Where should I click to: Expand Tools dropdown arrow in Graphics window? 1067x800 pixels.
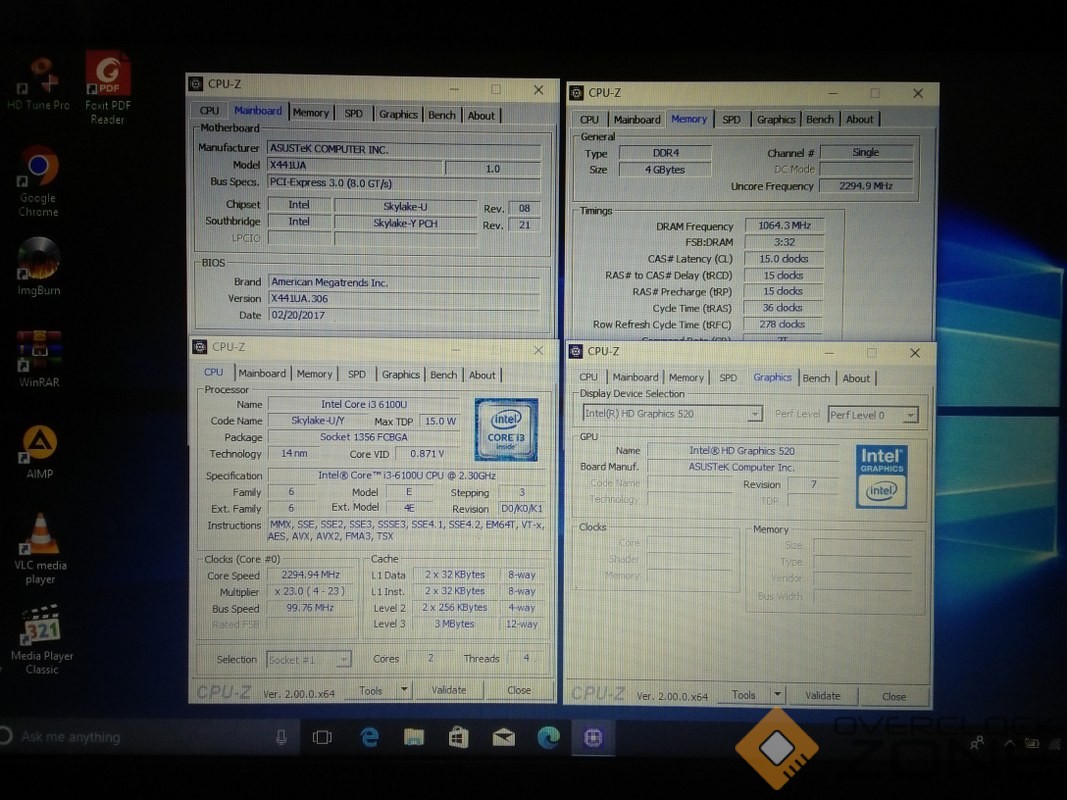[x=777, y=695]
